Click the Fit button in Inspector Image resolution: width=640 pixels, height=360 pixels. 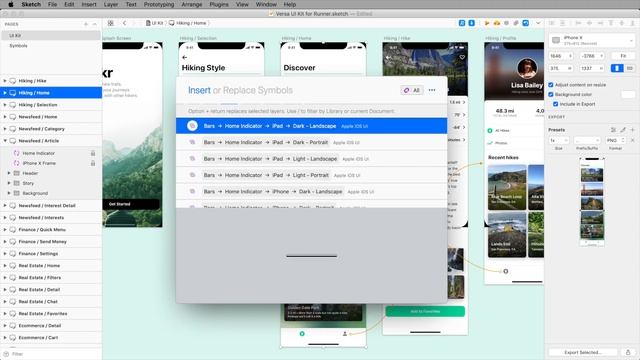(x=623, y=56)
